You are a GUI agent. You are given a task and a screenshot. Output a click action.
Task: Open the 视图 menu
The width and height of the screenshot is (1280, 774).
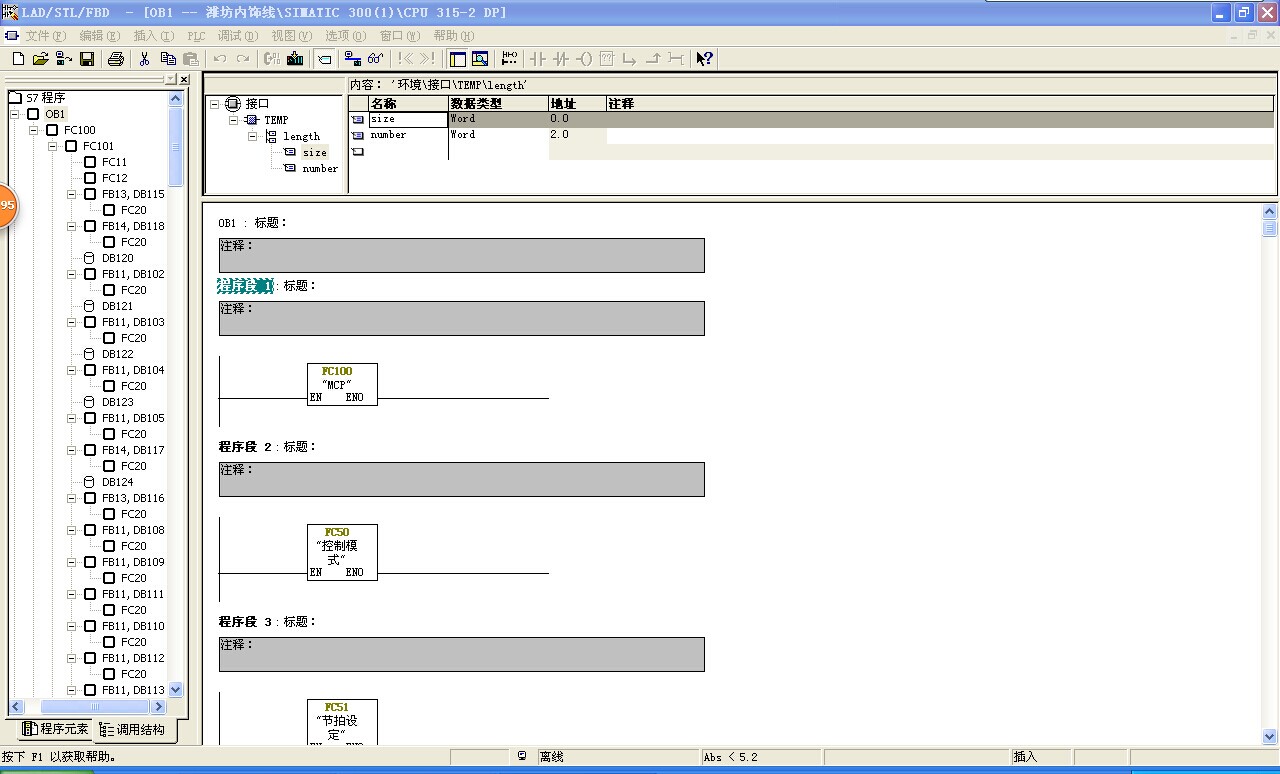tap(292, 36)
